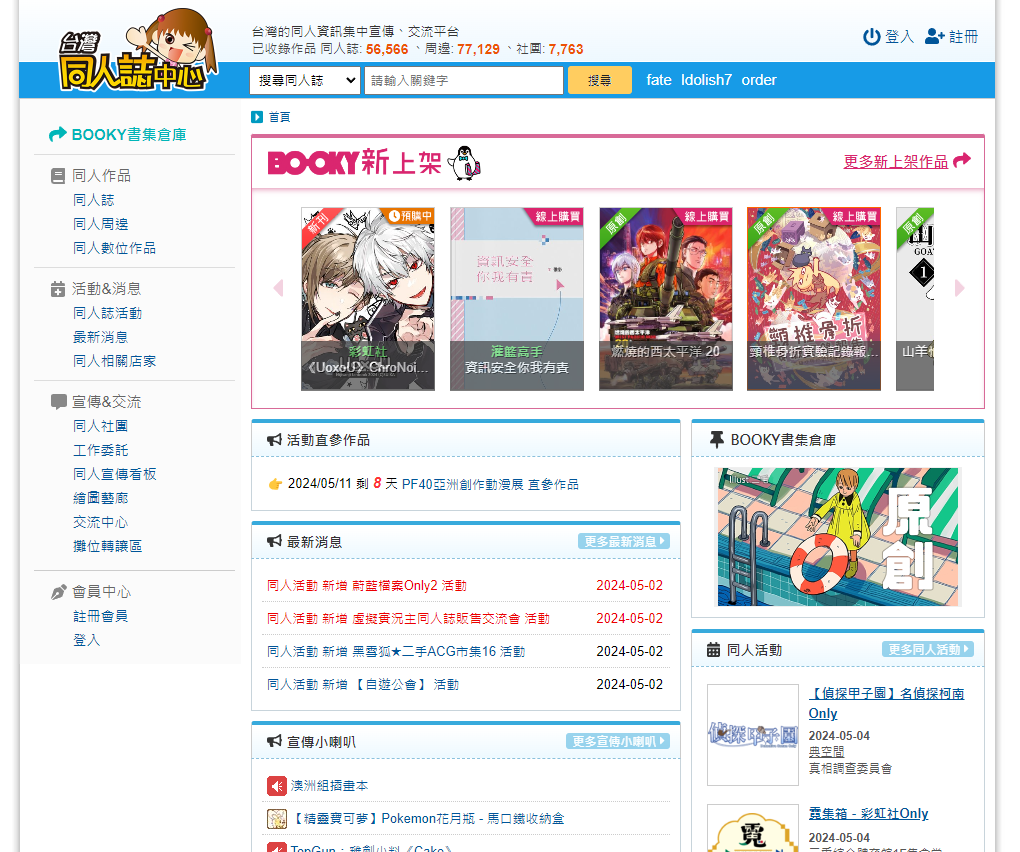Click the keyword search input field
Viewport: 1020px width, 852px height.
point(464,81)
